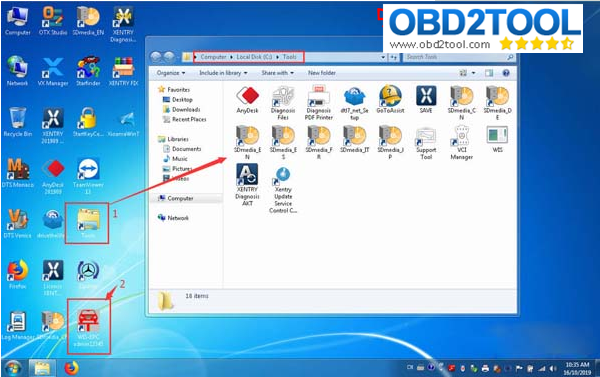Image resolution: width=600 pixels, height=377 pixels.
Task: Launch XENTRY Diagnosis AKT shortcut
Action: [247, 185]
